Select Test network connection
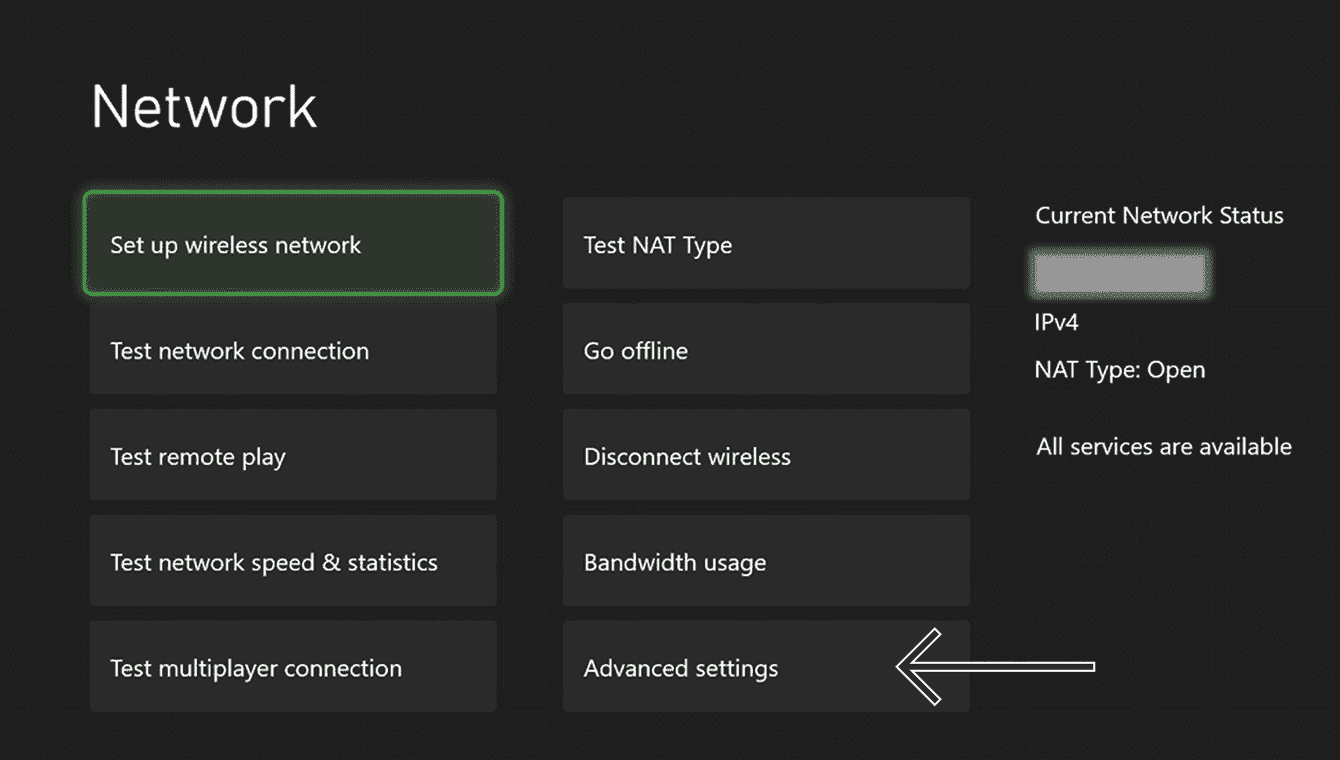The height and width of the screenshot is (760, 1340). (x=292, y=350)
